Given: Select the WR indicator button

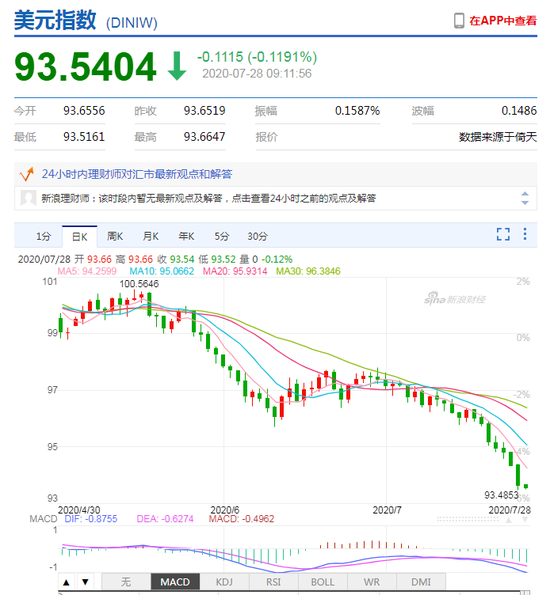Looking at the screenshot, I should (x=372, y=582).
